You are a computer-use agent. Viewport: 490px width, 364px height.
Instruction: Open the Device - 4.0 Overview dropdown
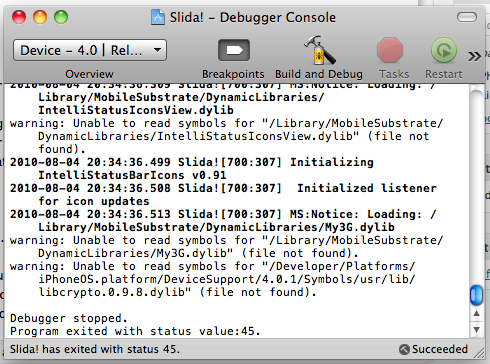tap(90, 50)
